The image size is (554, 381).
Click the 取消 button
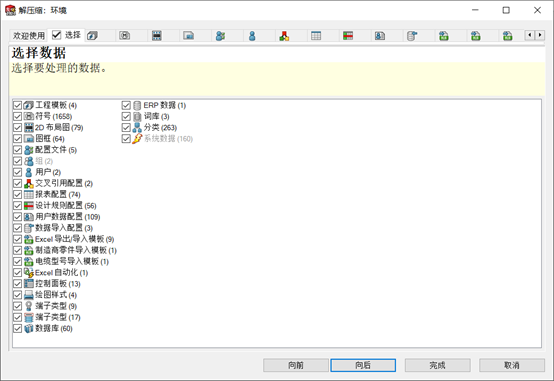(512, 365)
